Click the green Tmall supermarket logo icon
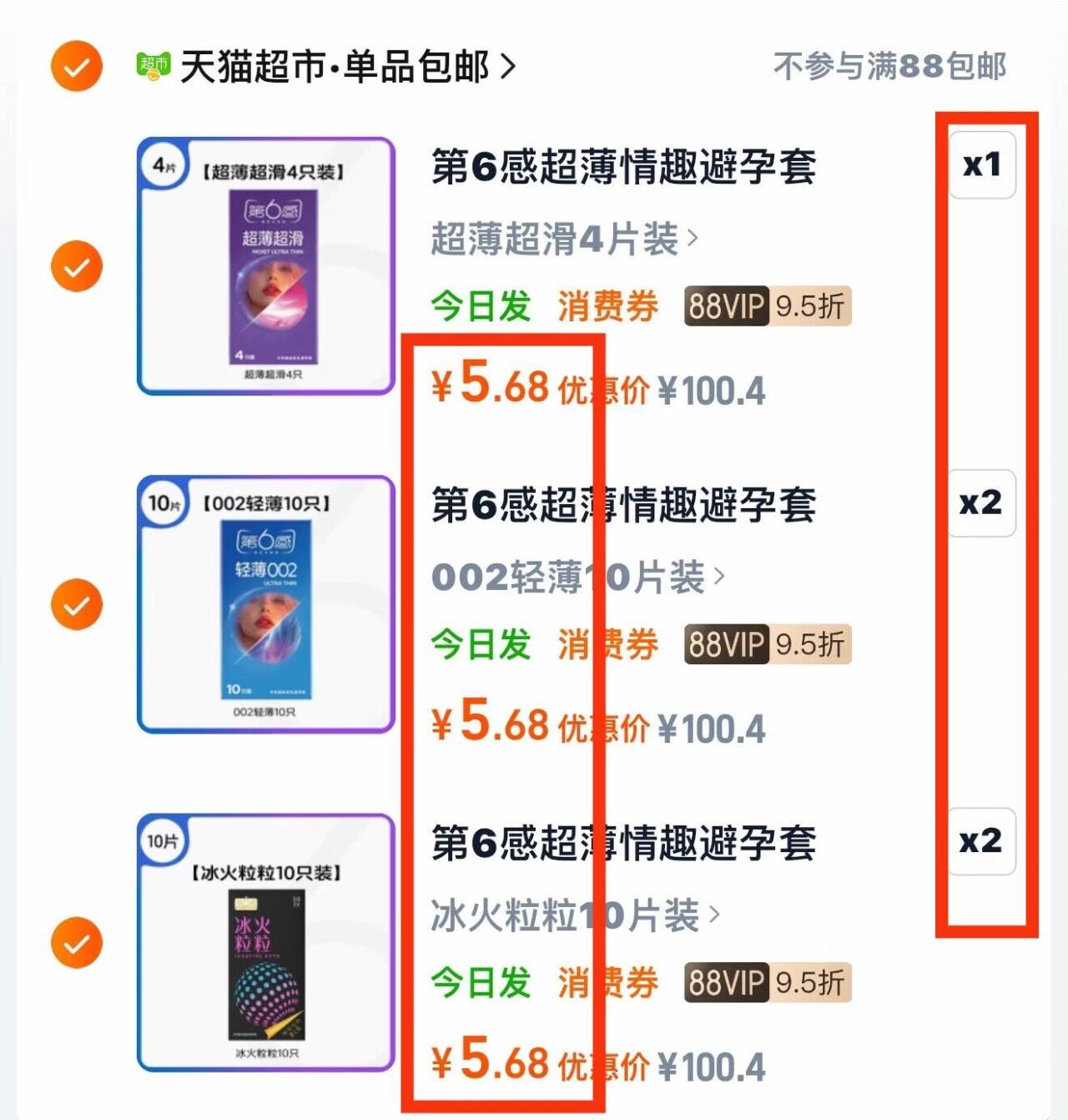 pos(154,66)
